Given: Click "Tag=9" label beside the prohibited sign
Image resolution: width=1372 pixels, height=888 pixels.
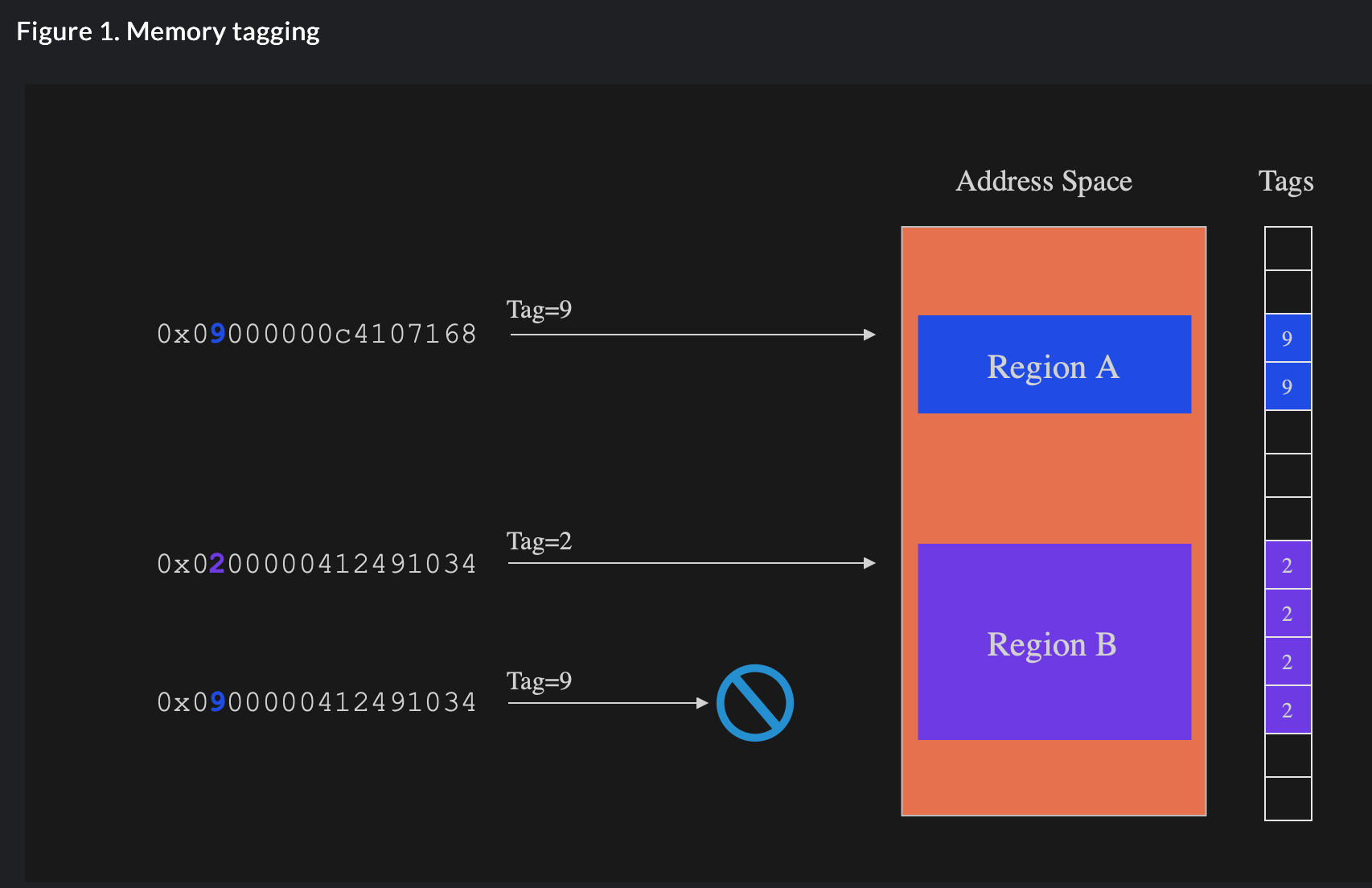Looking at the screenshot, I should [539, 681].
